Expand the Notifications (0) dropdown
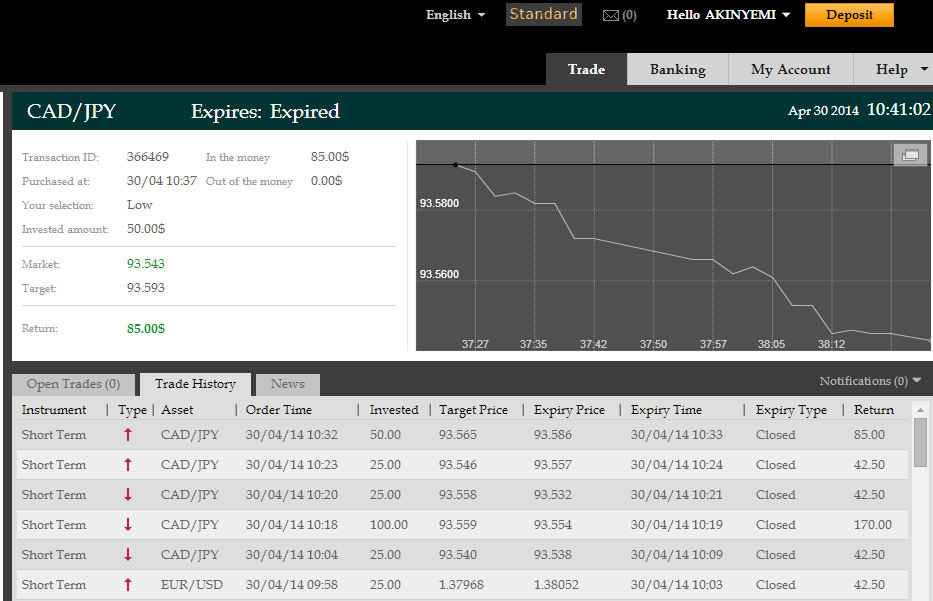The image size is (933, 601). tap(870, 381)
